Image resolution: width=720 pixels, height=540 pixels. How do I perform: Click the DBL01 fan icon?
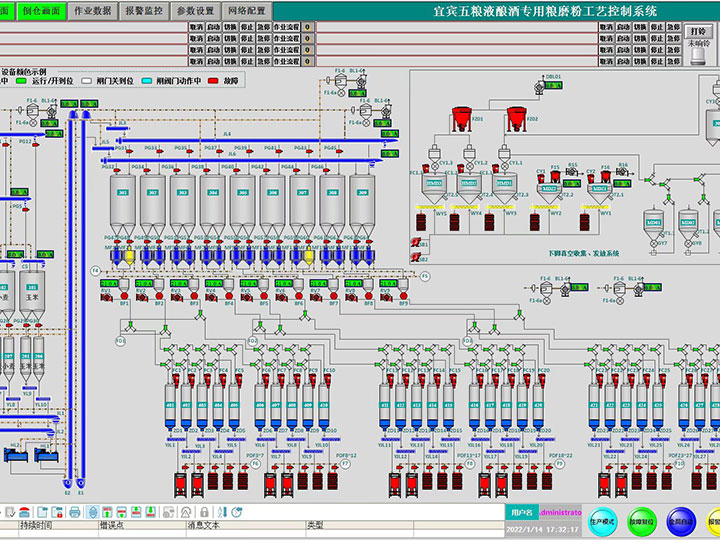point(539,87)
